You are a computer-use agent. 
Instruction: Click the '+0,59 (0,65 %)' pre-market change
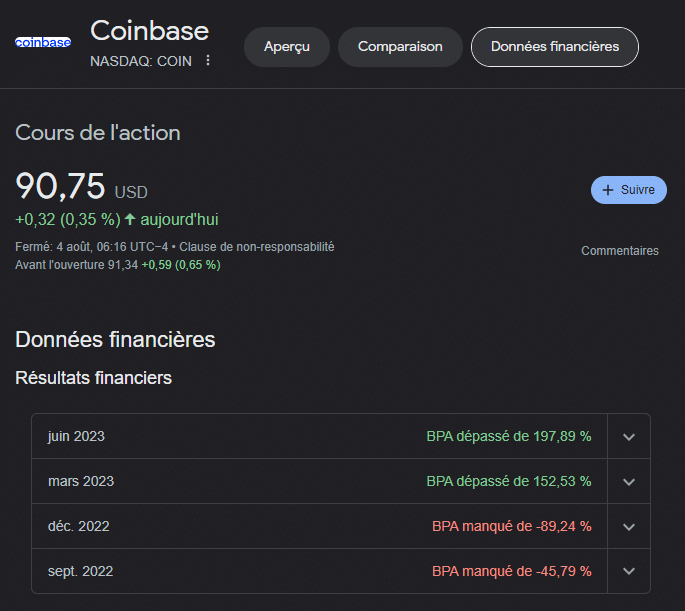pyautogui.click(x=181, y=265)
